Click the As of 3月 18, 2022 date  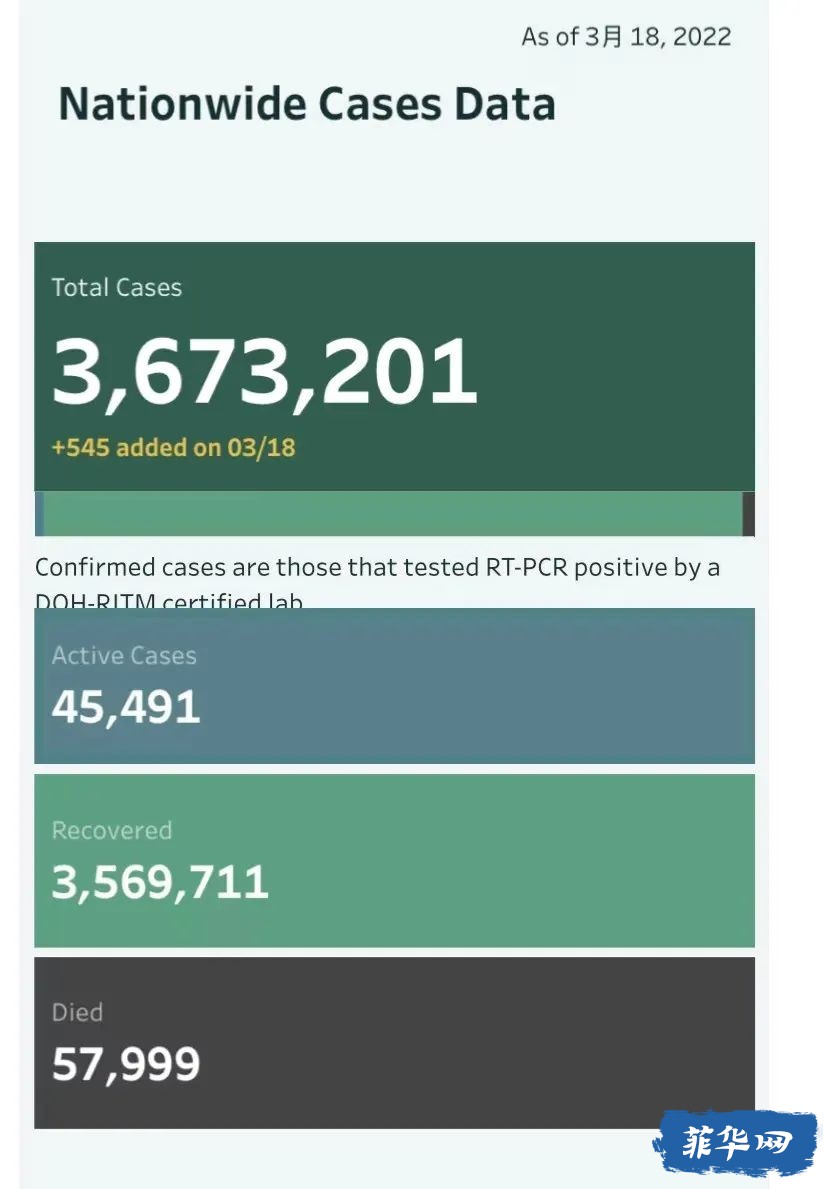pos(626,36)
